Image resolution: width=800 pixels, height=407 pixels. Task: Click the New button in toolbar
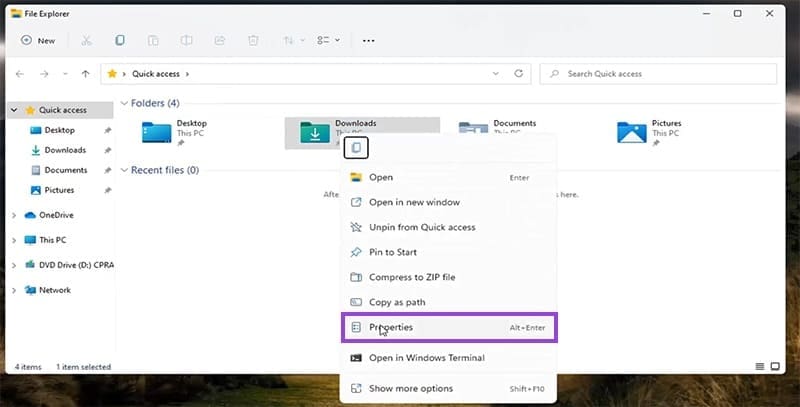coord(38,40)
